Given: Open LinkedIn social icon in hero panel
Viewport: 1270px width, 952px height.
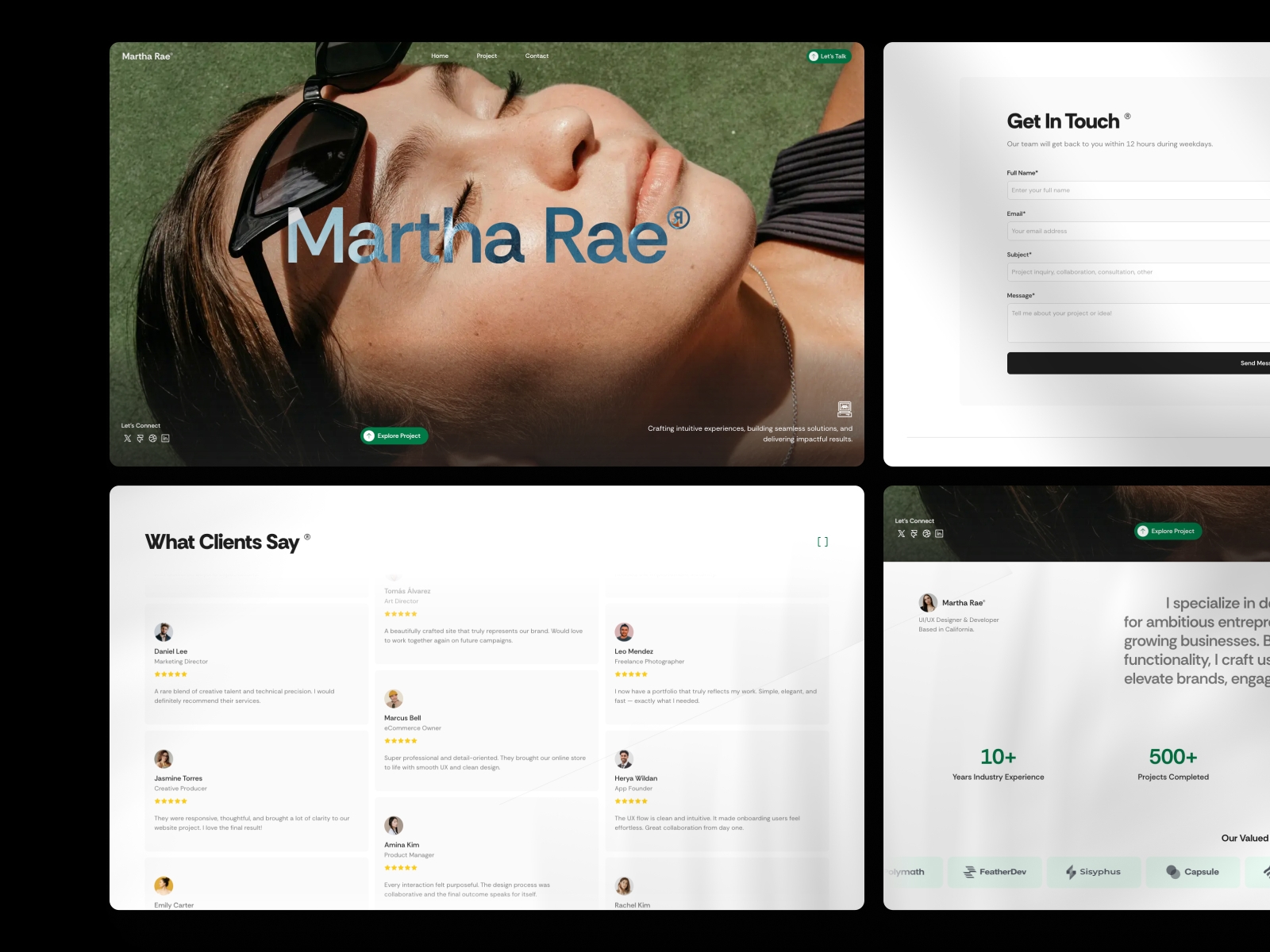Looking at the screenshot, I should click(165, 438).
